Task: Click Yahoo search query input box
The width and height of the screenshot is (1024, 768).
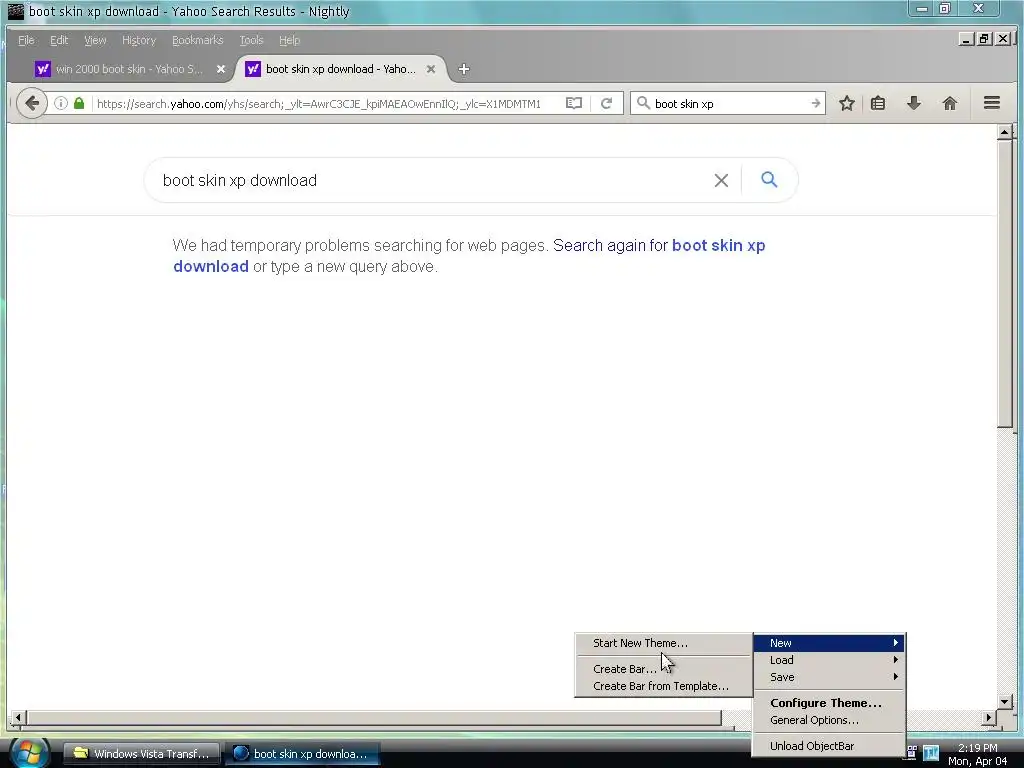Action: point(431,180)
